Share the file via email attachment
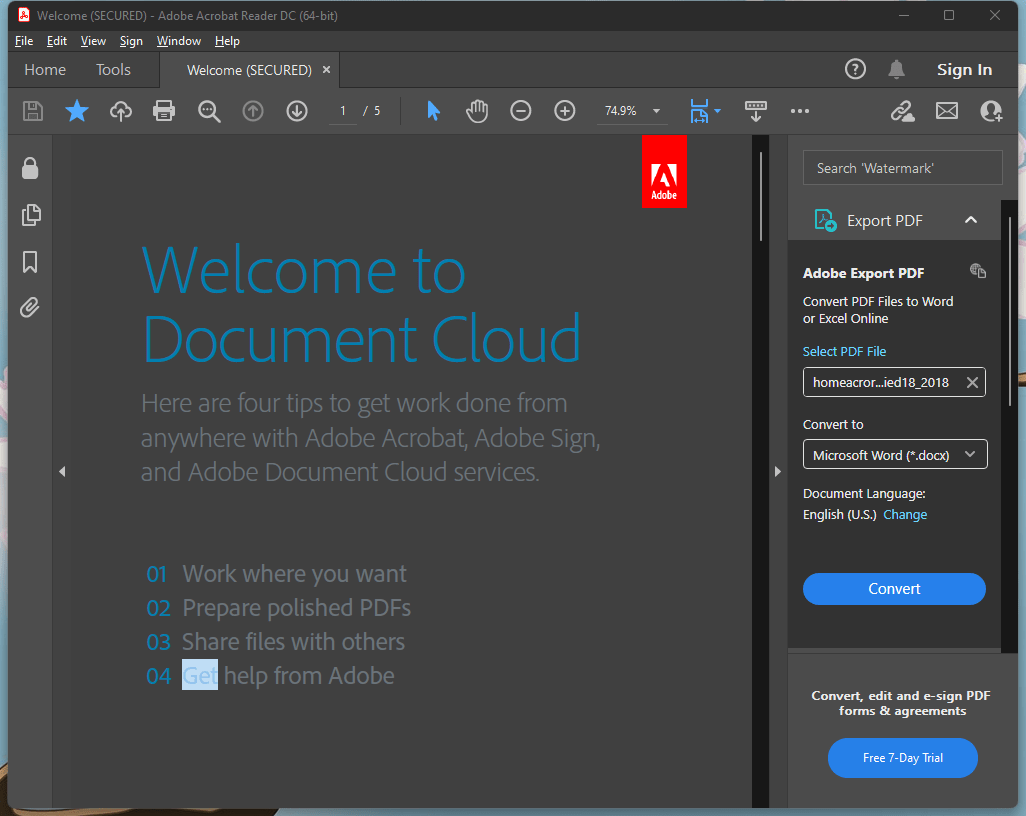1026x816 pixels. tap(946, 111)
